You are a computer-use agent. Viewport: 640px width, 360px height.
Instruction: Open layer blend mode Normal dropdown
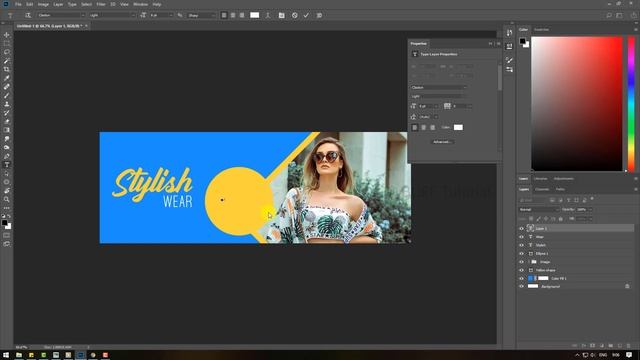[539, 209]
